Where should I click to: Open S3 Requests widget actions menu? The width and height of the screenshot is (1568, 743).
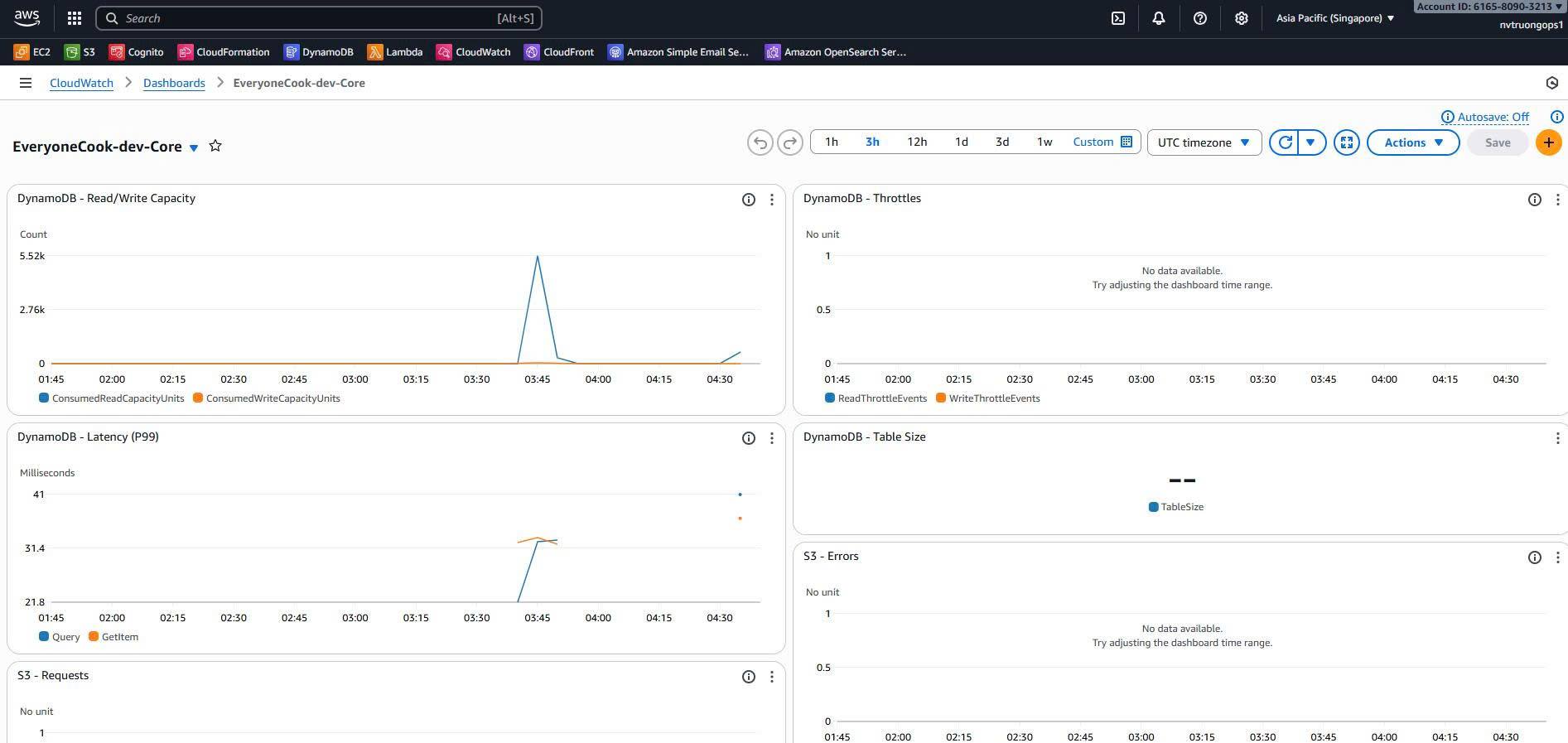(x=772, y=677)
